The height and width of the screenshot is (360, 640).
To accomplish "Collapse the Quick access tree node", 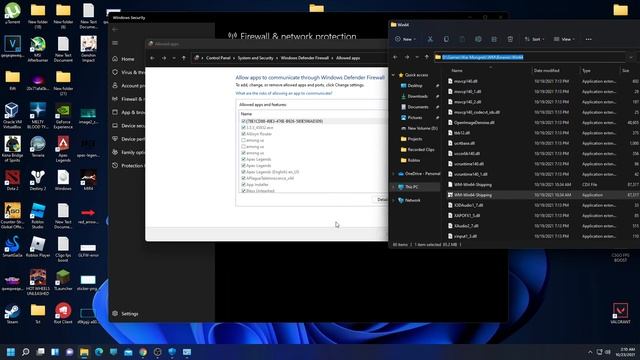I will click(393, 75).
